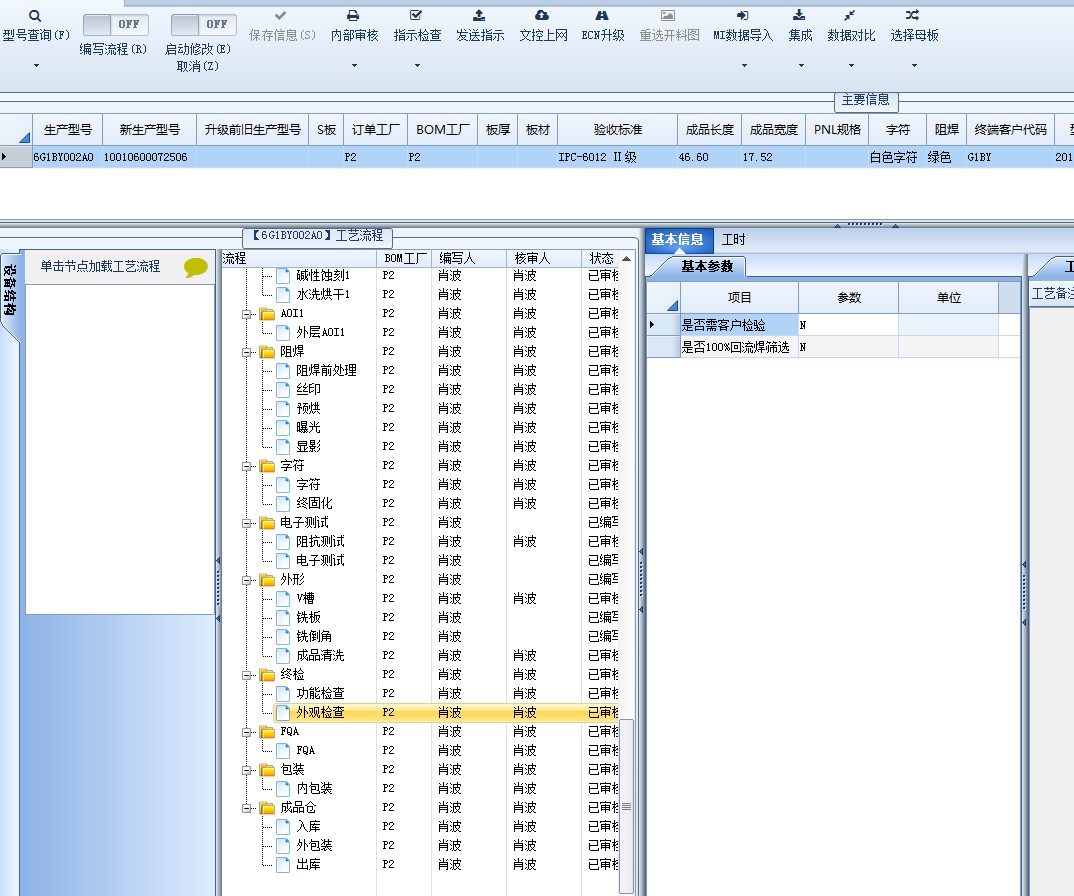This screenshot has width=1074, height=896.
Task: Click the 外形 folder icon
Action: click(x=267, y=580)
